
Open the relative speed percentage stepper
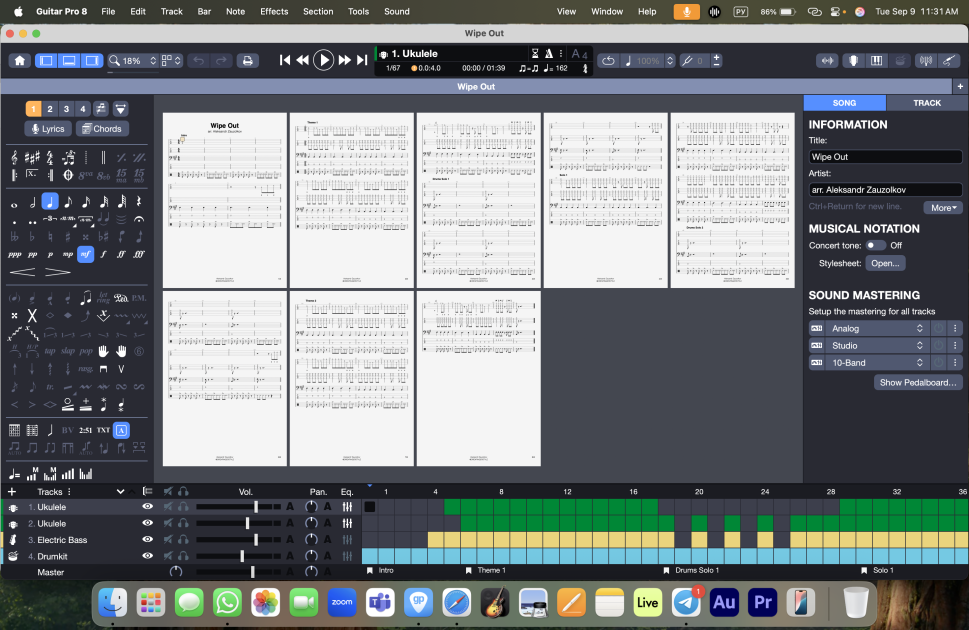(670, 61)
